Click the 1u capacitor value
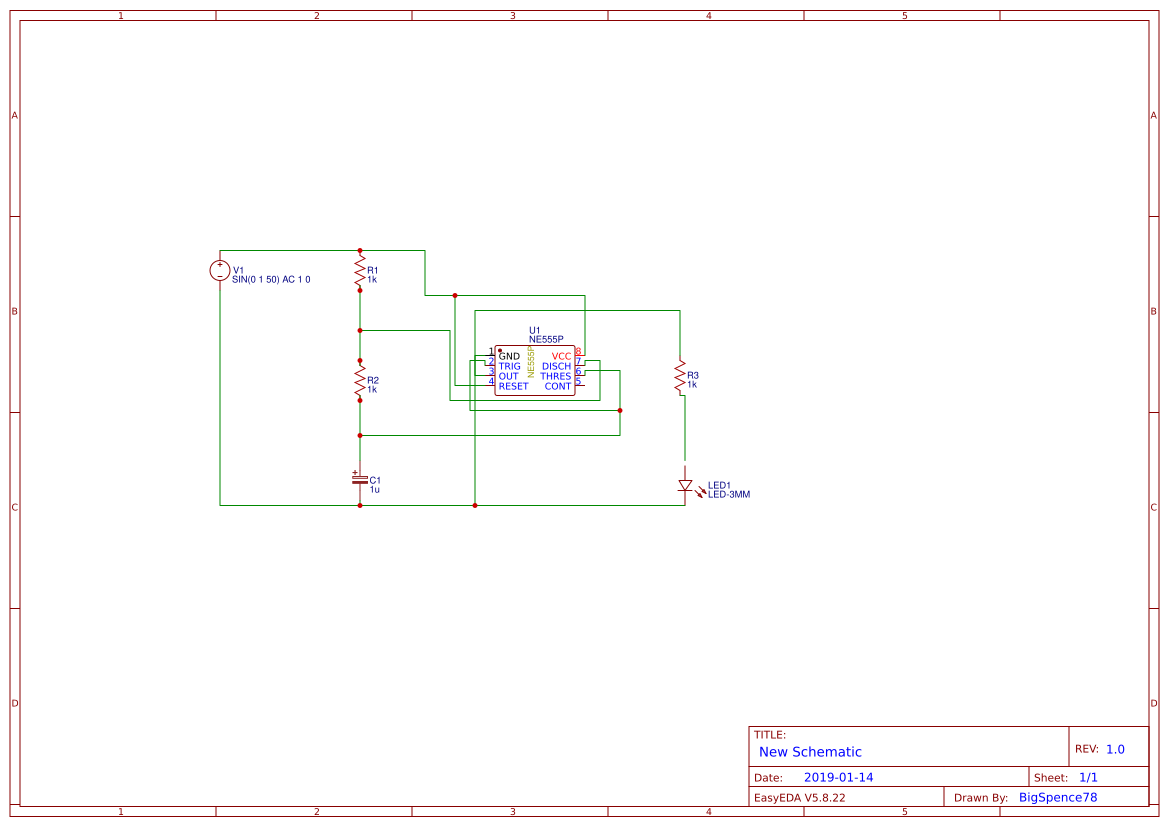This screenshot has height=827, width=1169. point(374,489)
